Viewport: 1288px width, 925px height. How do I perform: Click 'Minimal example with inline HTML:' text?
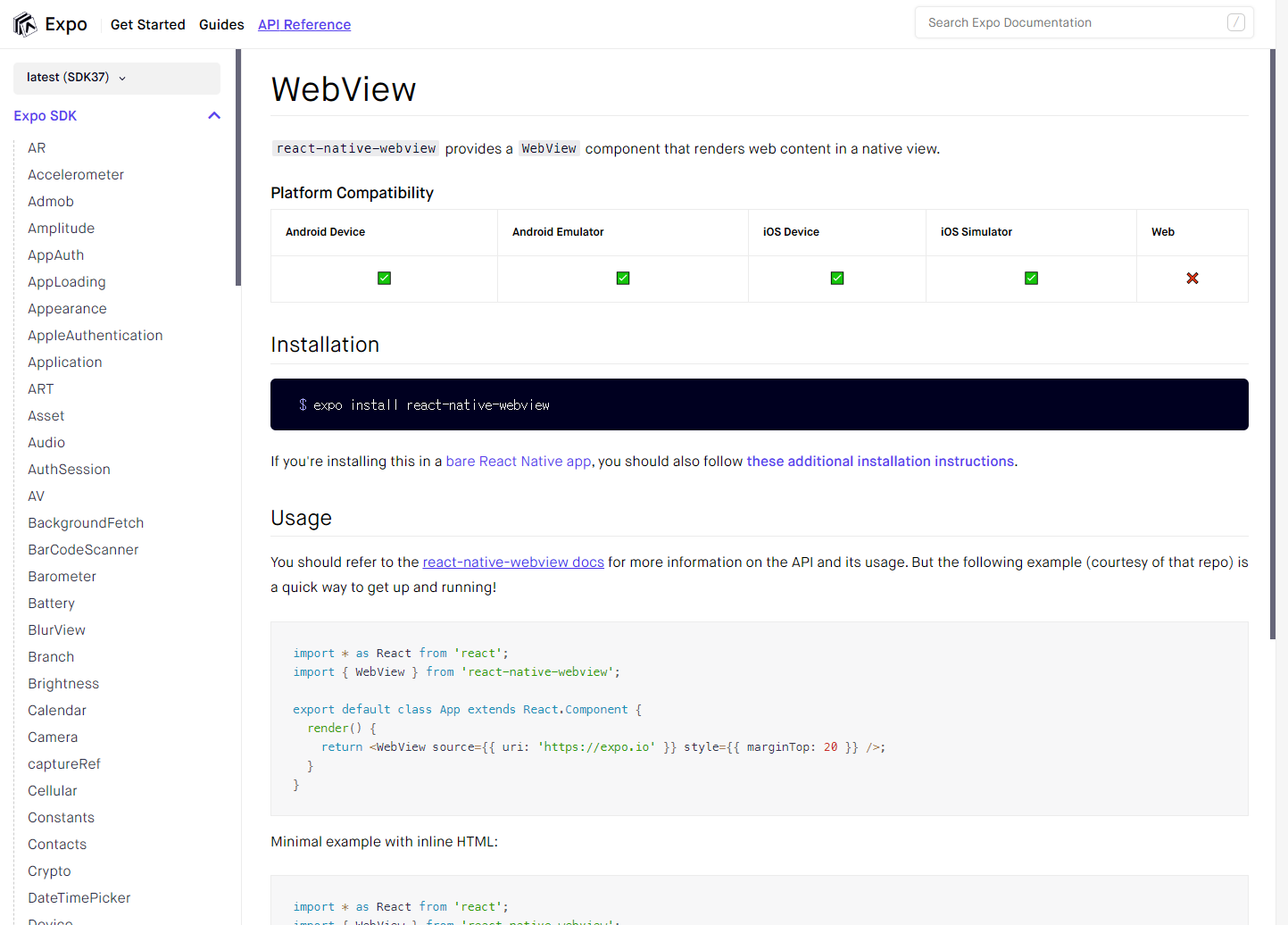point(385,842)
